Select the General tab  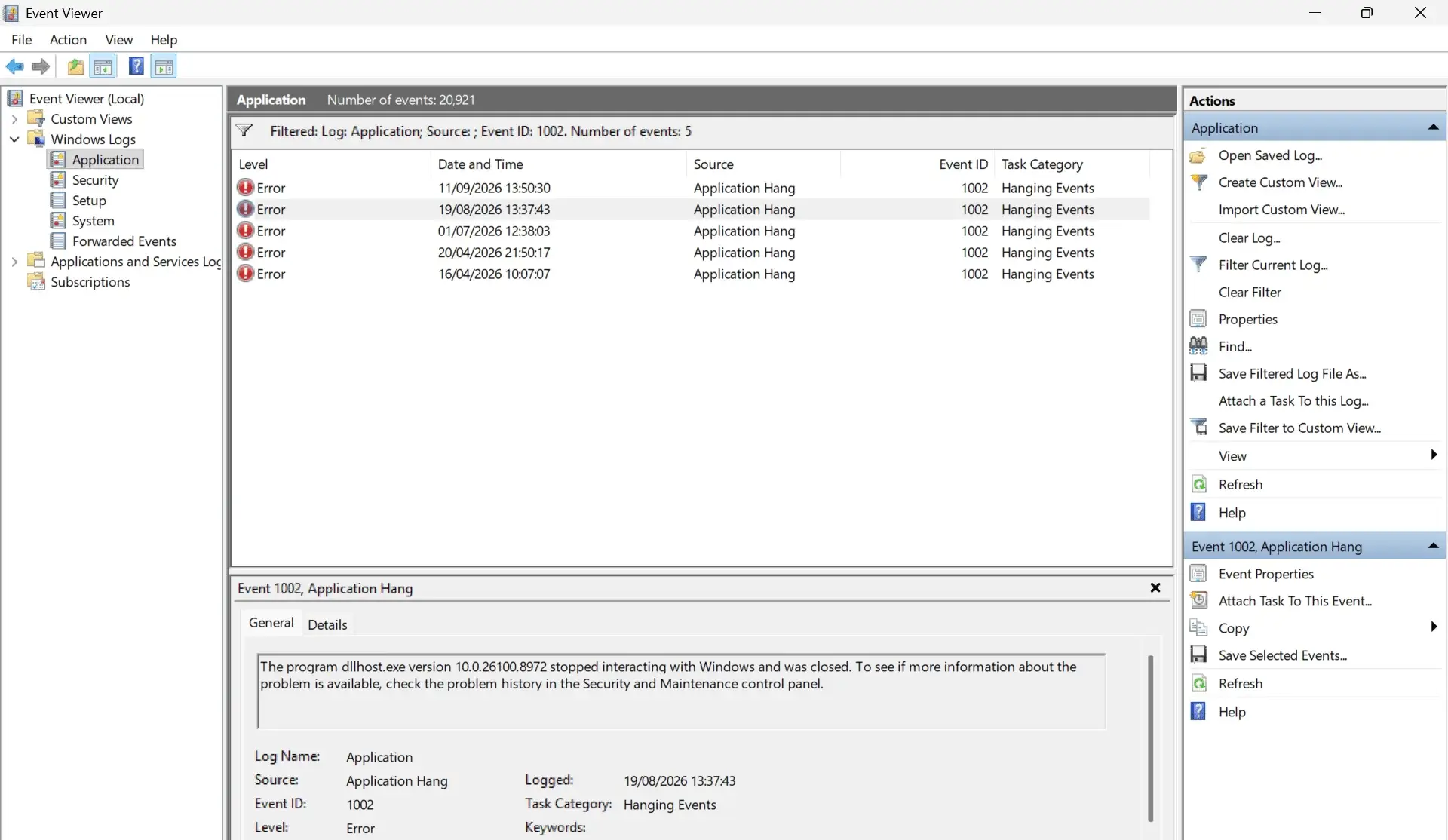click(x=271, y=623)
